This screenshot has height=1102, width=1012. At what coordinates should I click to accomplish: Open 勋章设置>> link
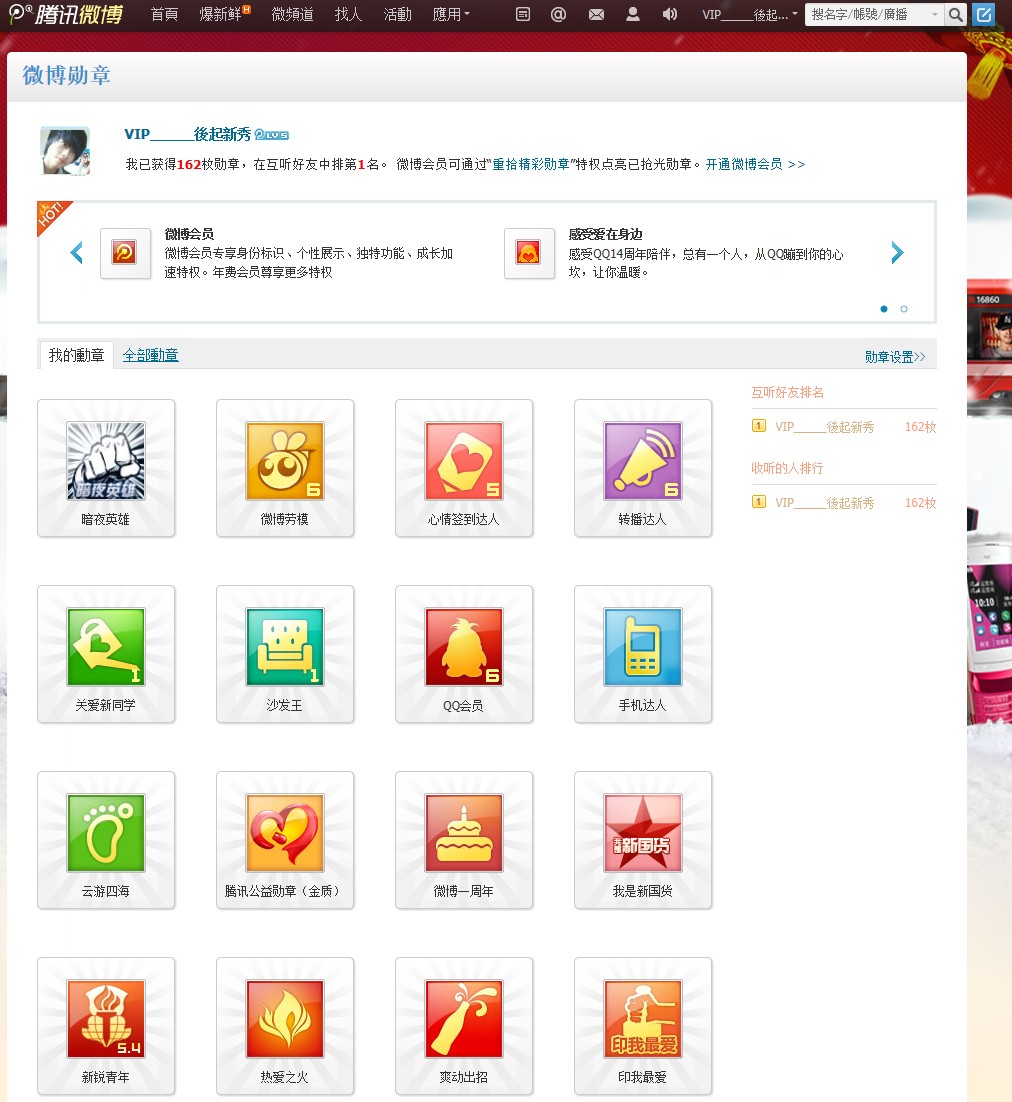895,356
